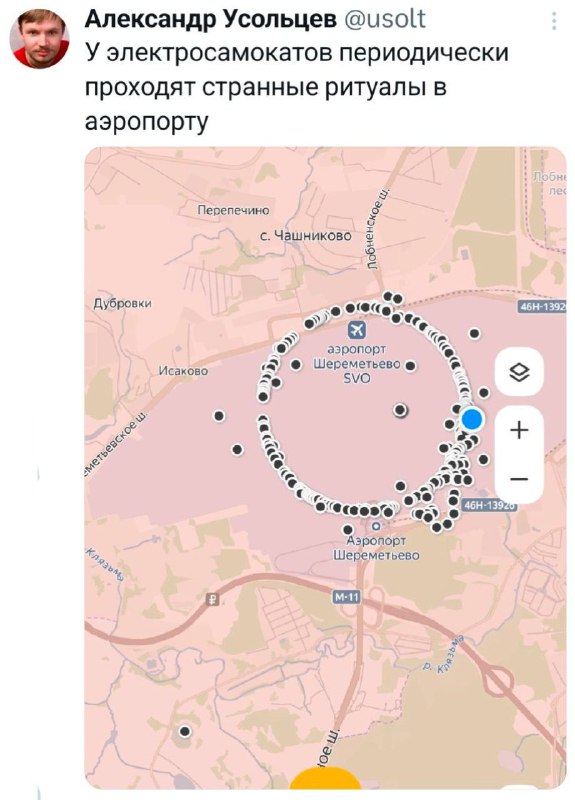This screenshot has width=575, height=800.
Task: Open the tweet's three-dot more menu
Action: [554, 21]
